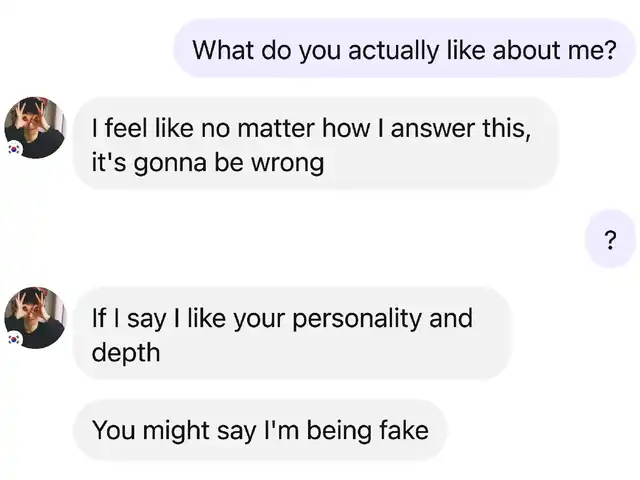Click the Korean flag badge on the first avatar

[x=14, y=148]
